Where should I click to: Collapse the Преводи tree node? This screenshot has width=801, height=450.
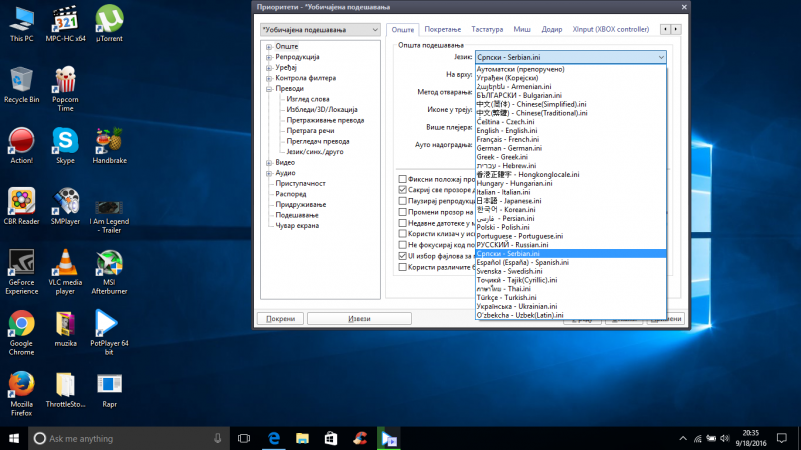click(269, 89)
